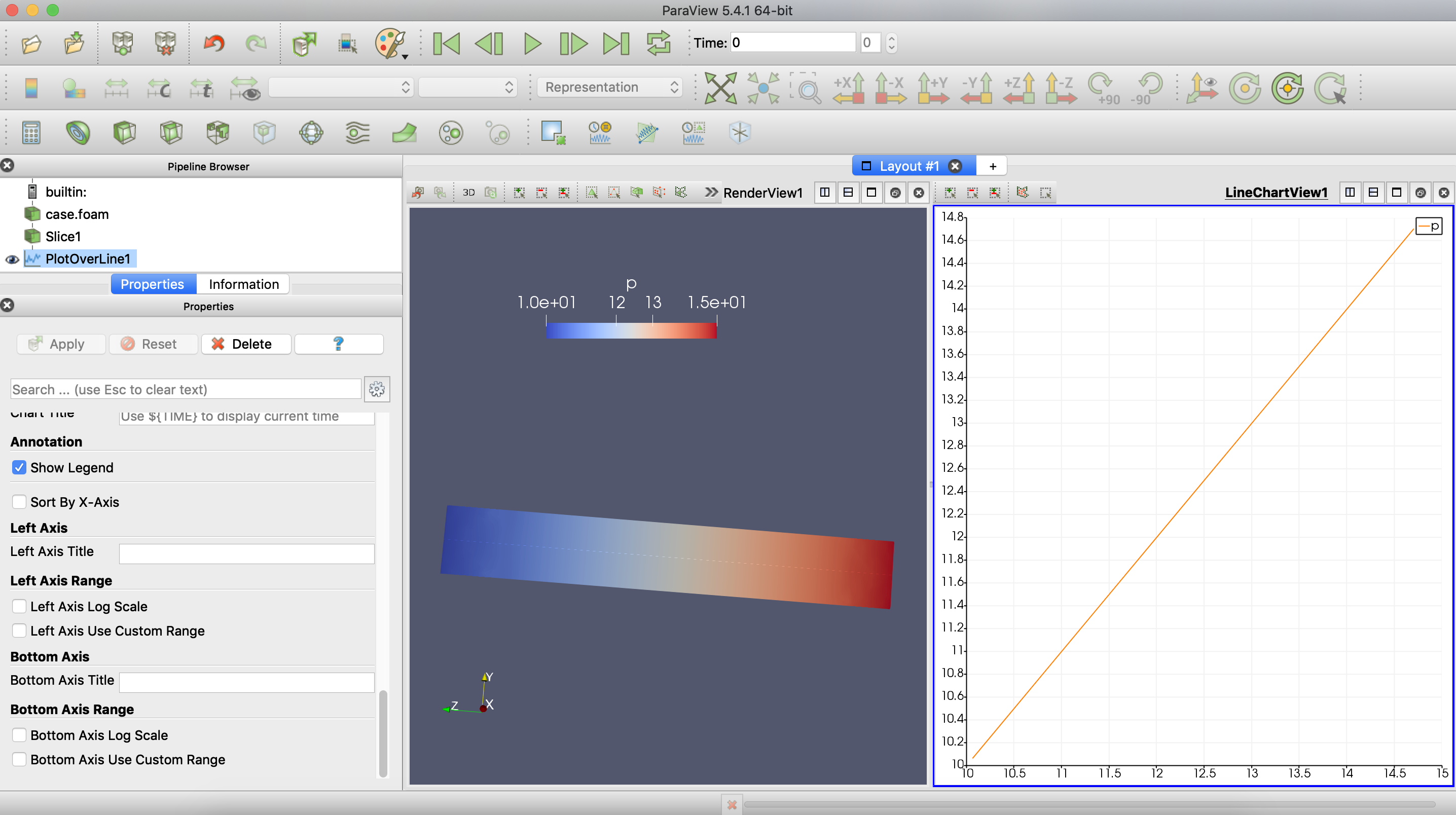Click the Stream Tracer filter icon
The image size is (1456, 815).
357,133
